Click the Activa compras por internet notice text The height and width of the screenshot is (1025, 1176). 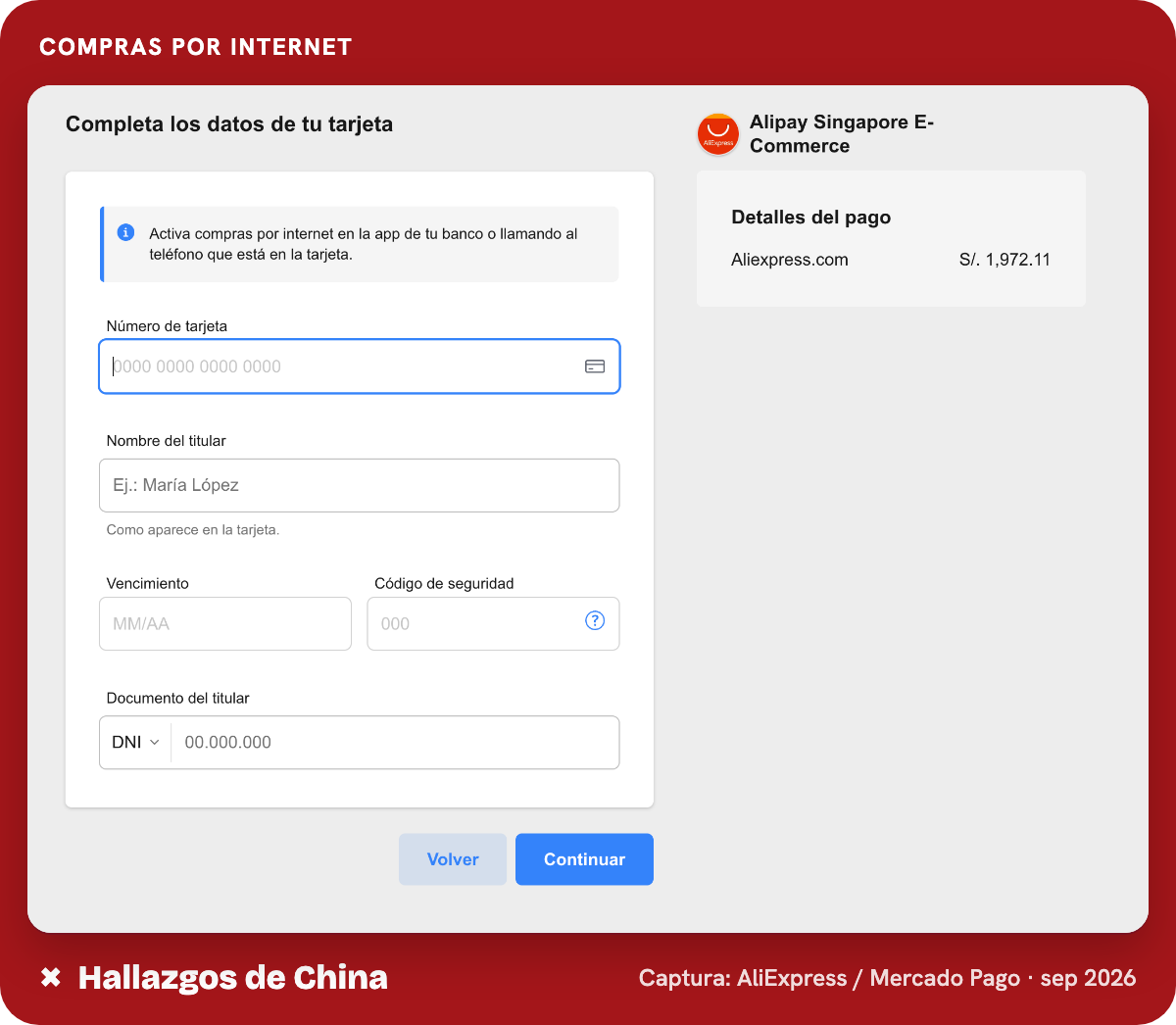coord(364,244)
